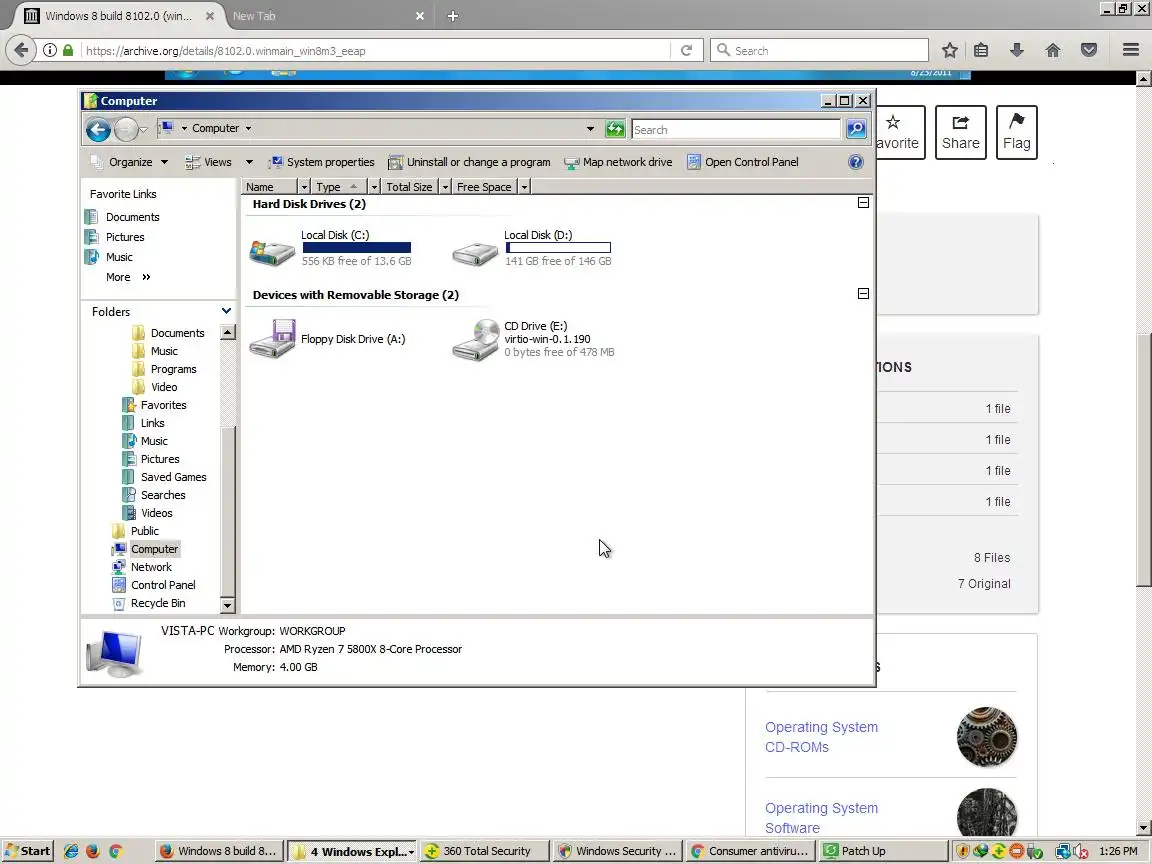Open the Operating System CD-ROMs link

821,737
